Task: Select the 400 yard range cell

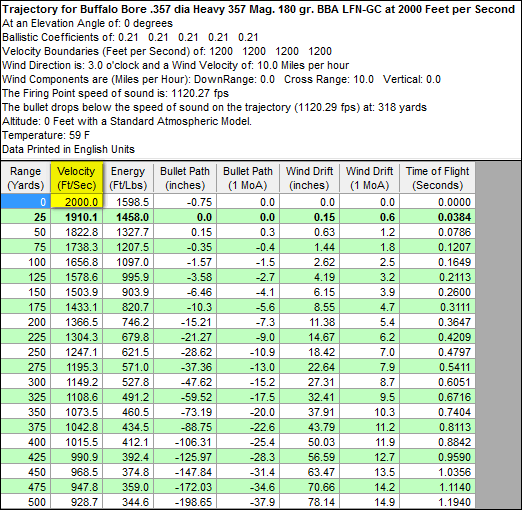Action: pos(26,442)
